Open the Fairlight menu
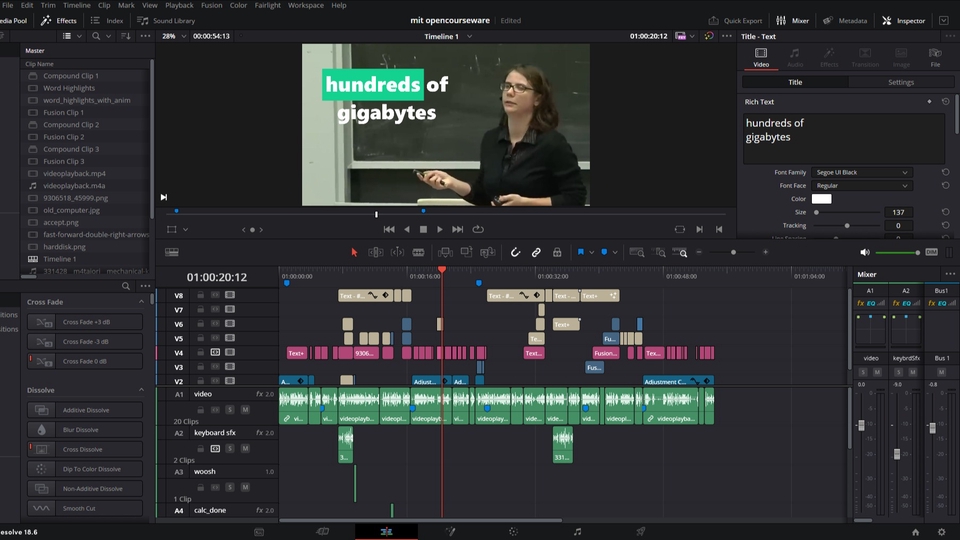 [268, 5]
